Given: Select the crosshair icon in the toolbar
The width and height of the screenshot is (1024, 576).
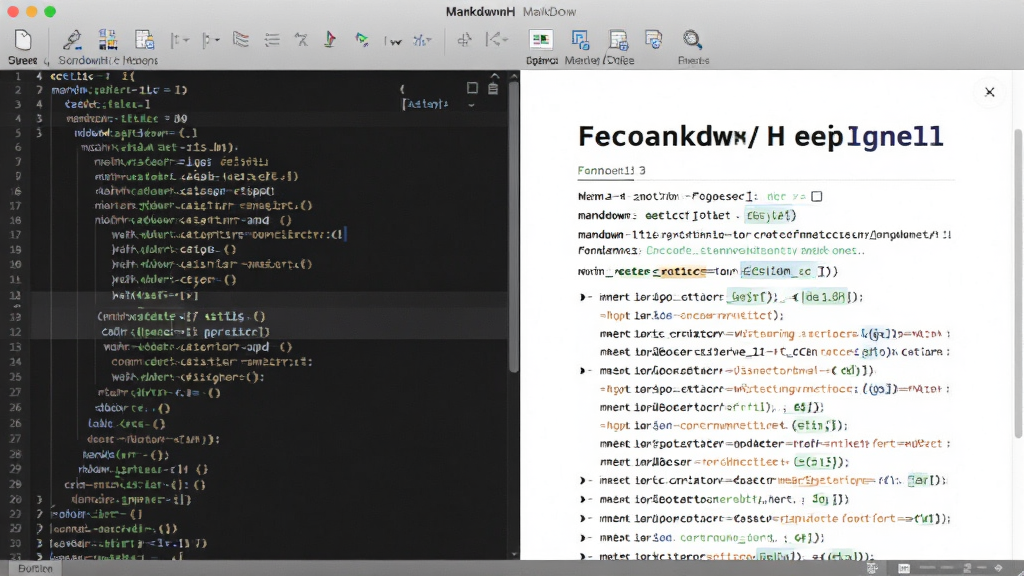Looking at the screenshot, I should 464,40.
